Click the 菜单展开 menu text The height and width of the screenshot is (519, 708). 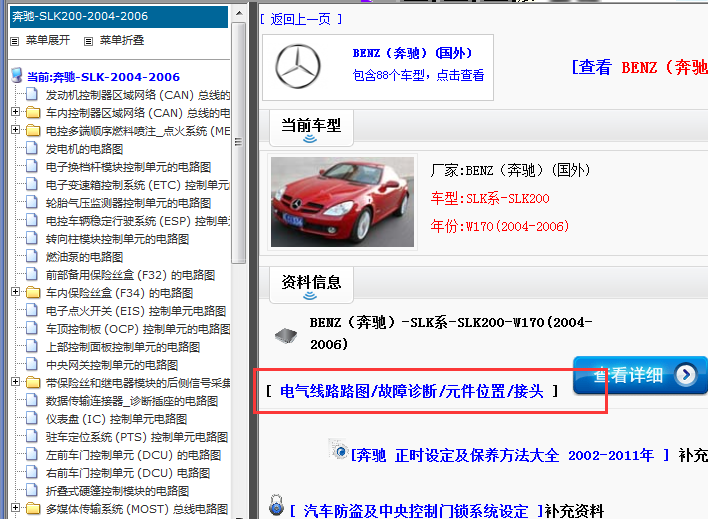[48, 40]
